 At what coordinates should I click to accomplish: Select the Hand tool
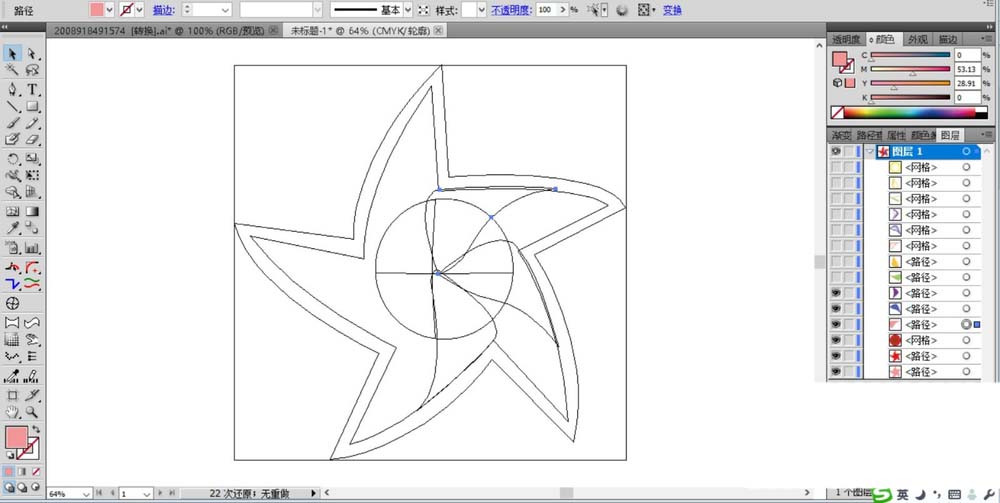[x=13, y=411]
